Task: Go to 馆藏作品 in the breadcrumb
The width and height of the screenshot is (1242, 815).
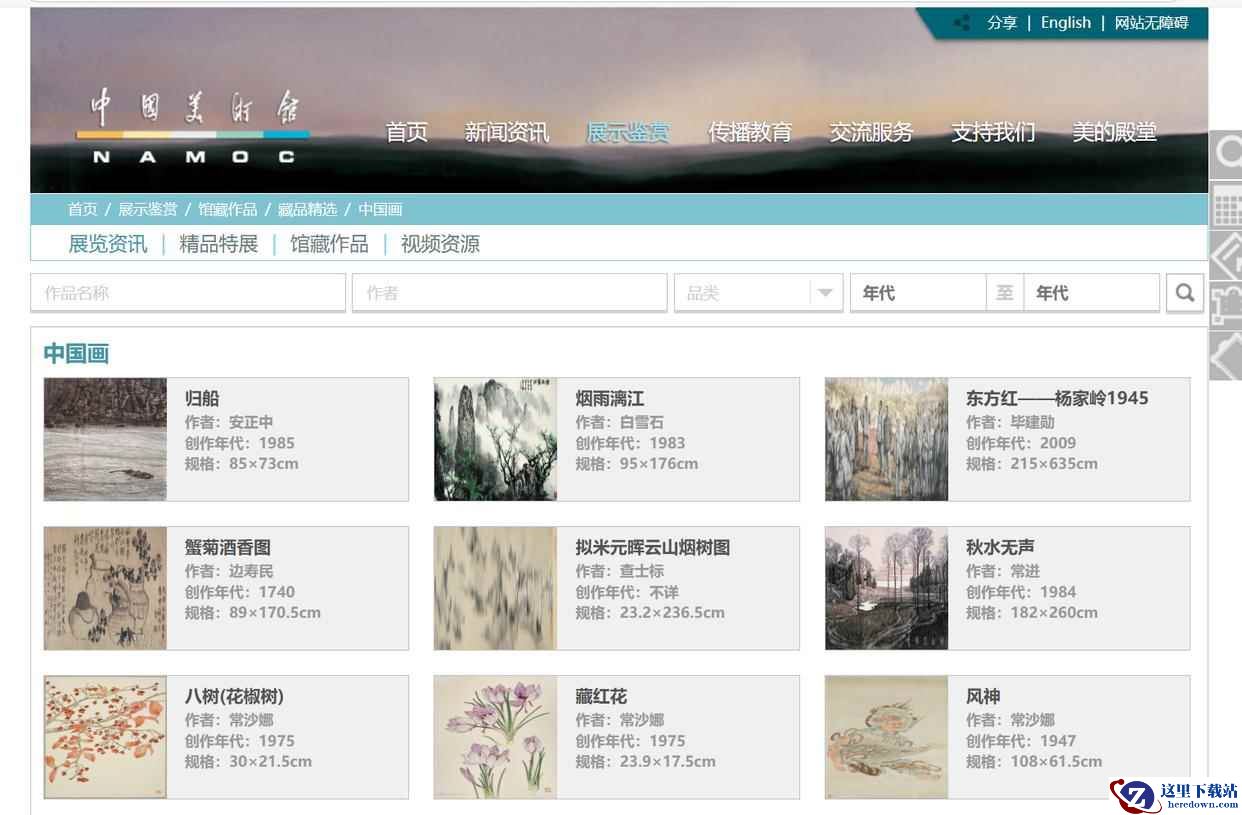Action: click(x=228, y=209)
